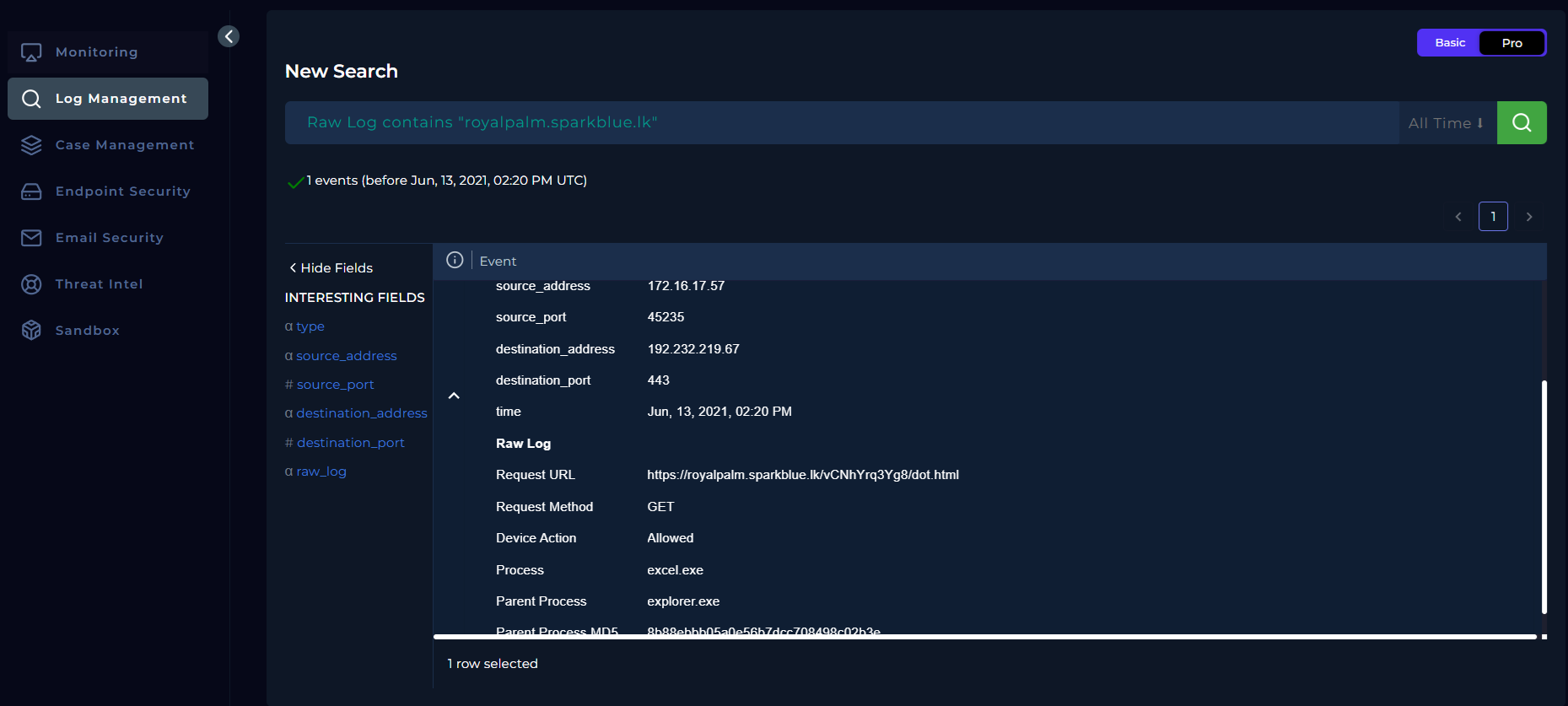Screen dimensions: 1568x706
Task: Click in the search query input field
Action: (x=841, y=123)
